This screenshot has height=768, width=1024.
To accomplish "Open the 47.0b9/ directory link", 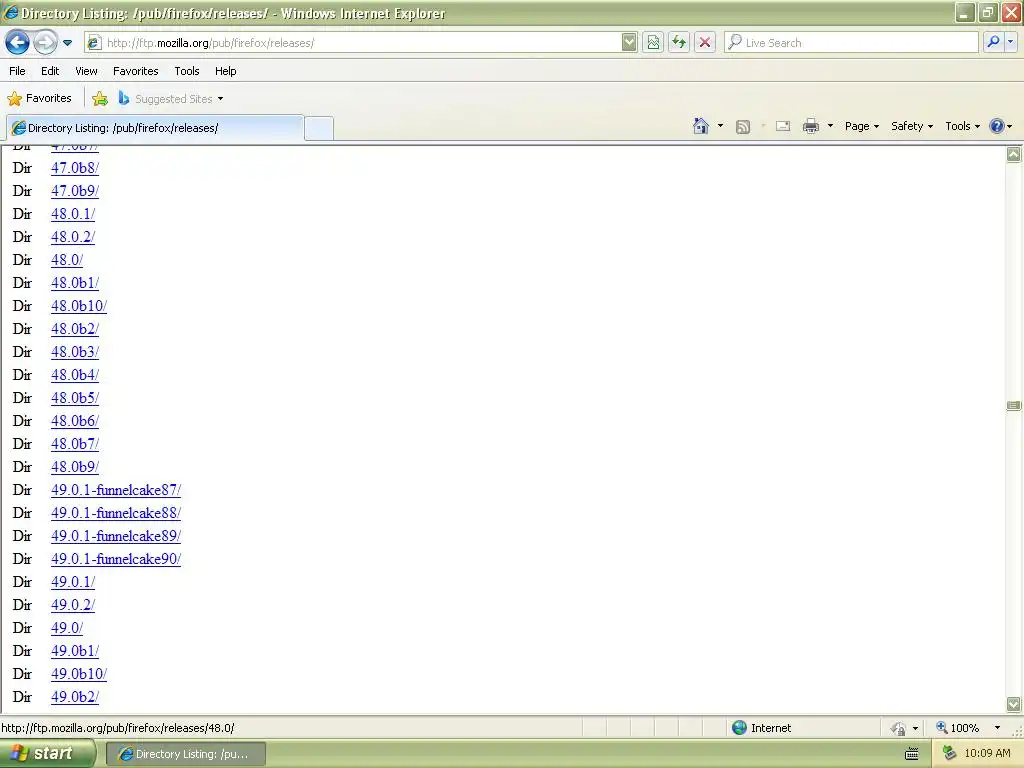I will [75, 191].
